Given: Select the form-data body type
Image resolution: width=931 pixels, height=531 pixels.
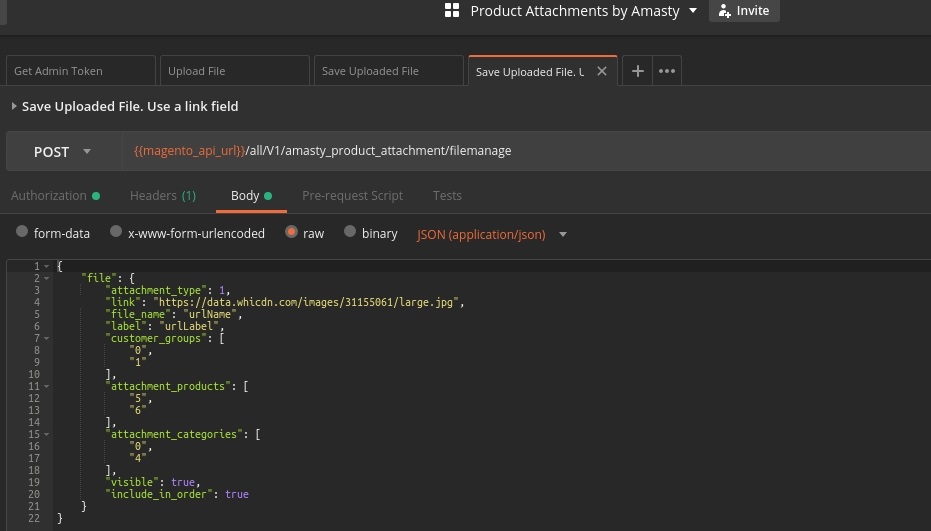Looking at the screenshot, I should point(22,232).
